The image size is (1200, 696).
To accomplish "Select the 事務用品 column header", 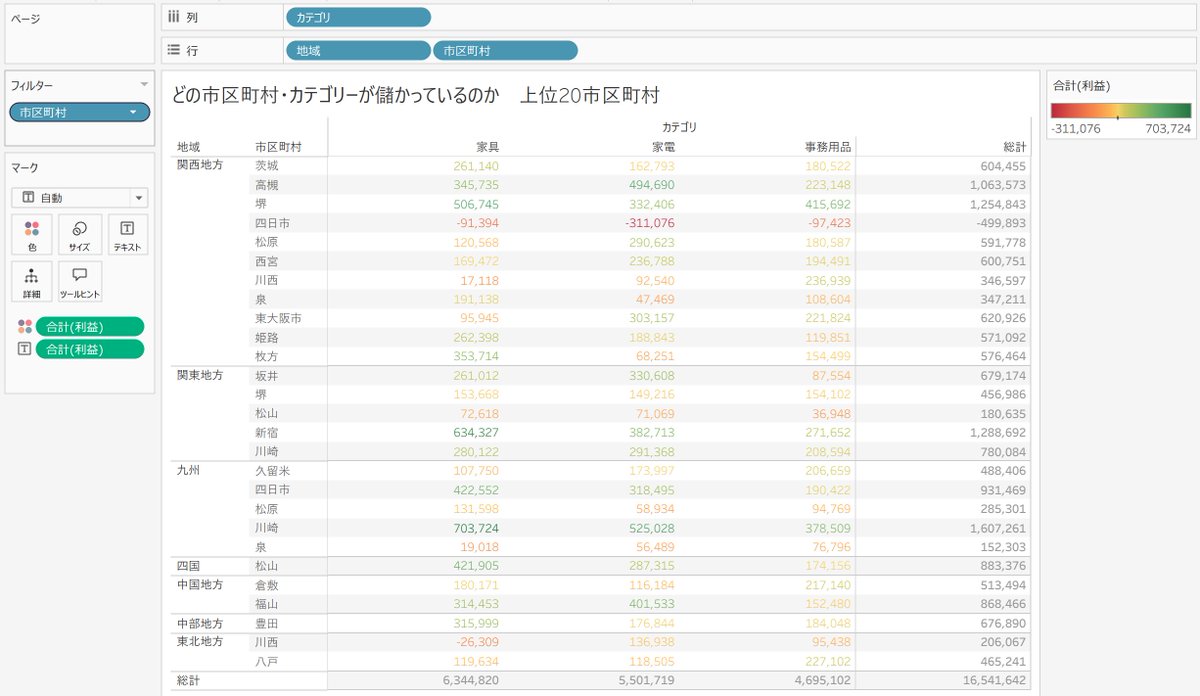I will coord(827,146).
